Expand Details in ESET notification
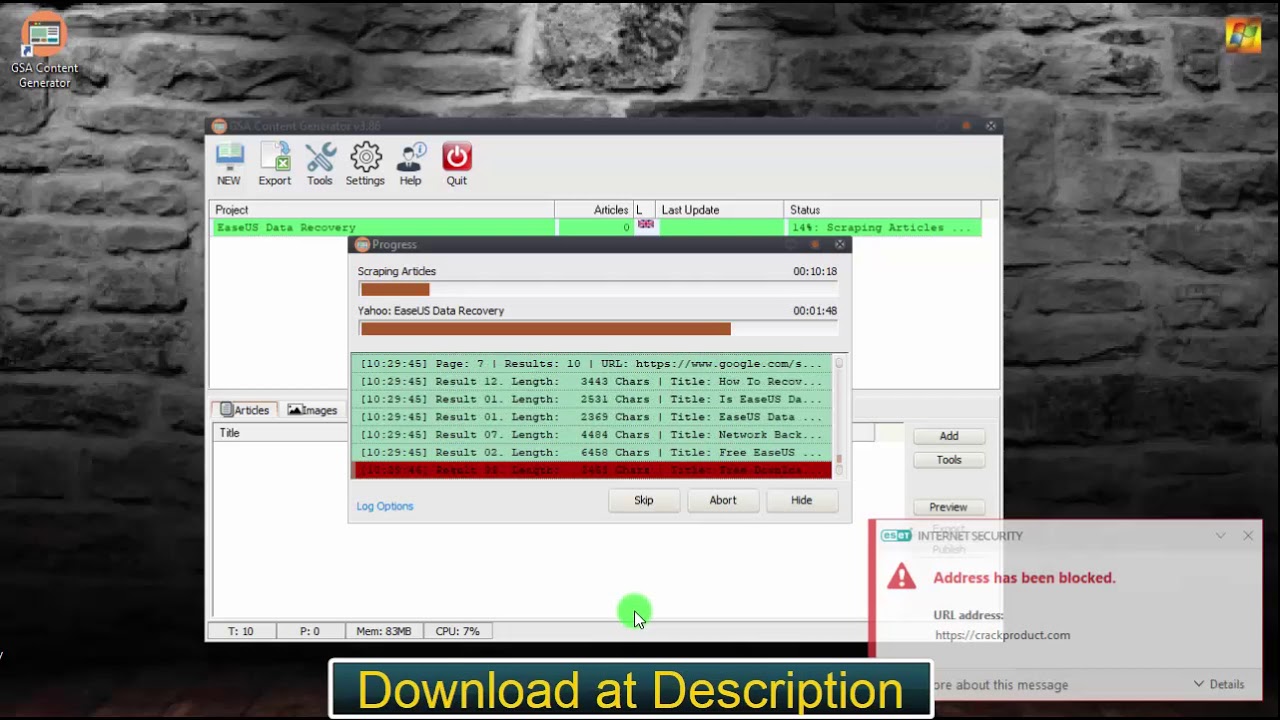 [x=1219, y=684]
